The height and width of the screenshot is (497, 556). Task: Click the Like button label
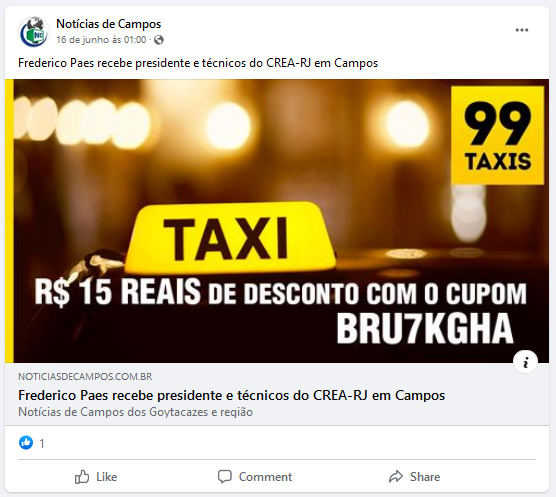click(107, 477)
